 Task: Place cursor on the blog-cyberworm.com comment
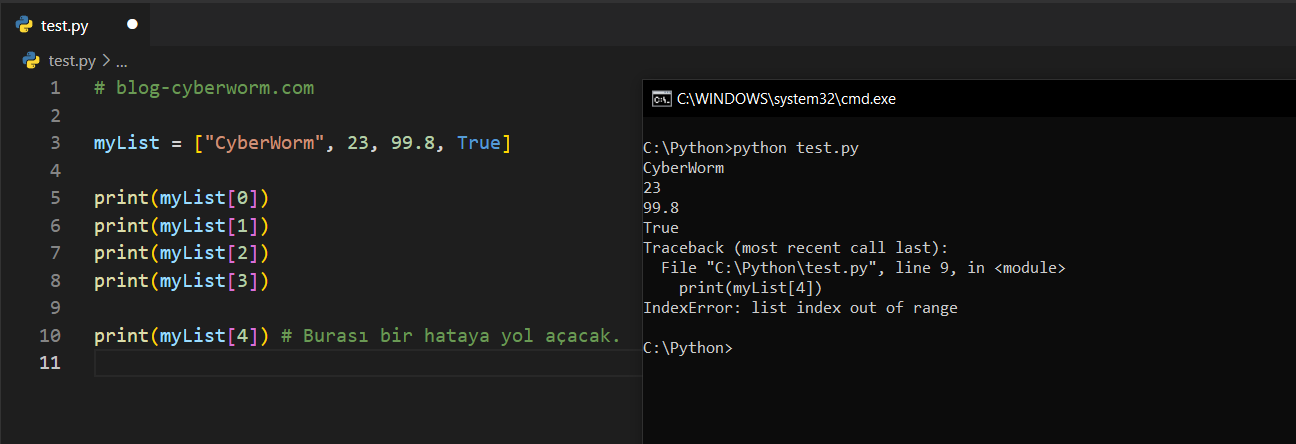pyautogui.click(x=204, y=88)
